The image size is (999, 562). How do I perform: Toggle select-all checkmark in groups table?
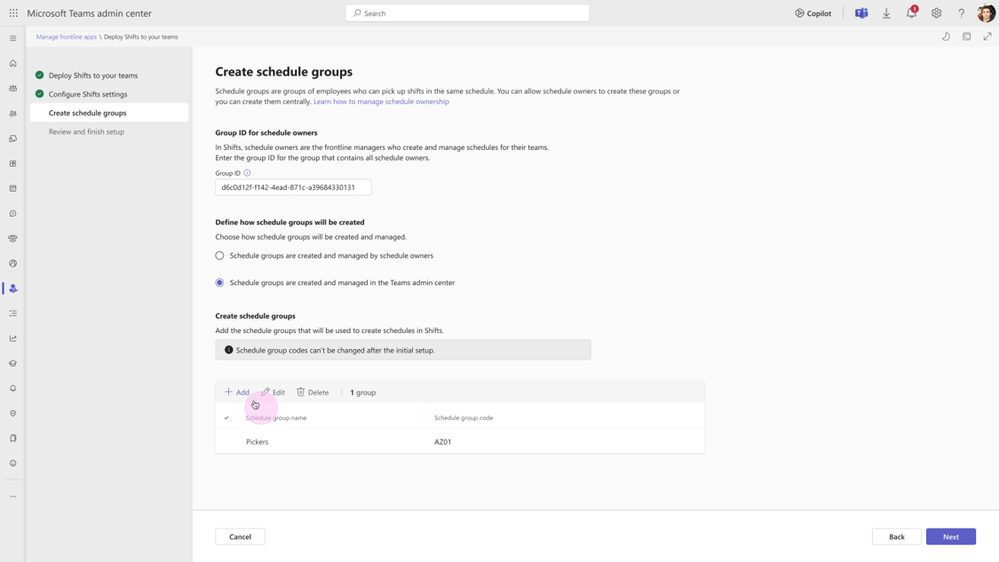coord(226,418)
